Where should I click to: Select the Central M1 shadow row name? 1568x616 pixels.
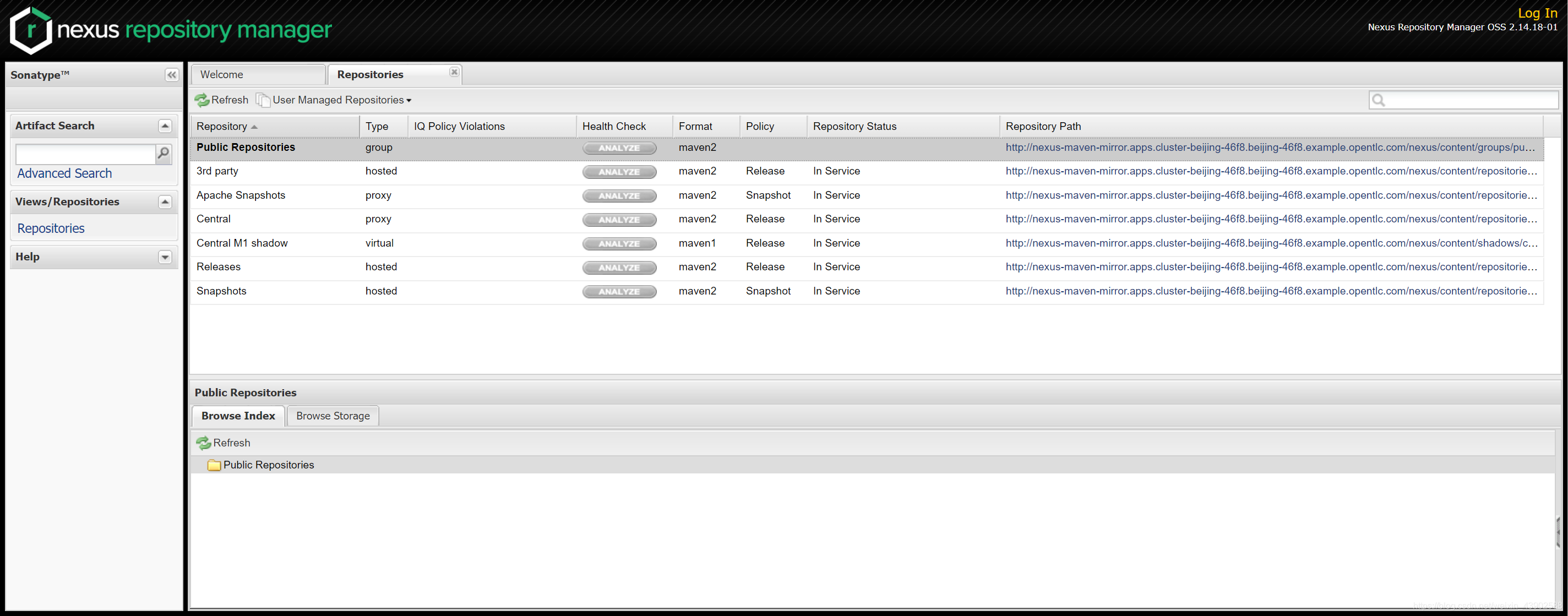(242, 243)
